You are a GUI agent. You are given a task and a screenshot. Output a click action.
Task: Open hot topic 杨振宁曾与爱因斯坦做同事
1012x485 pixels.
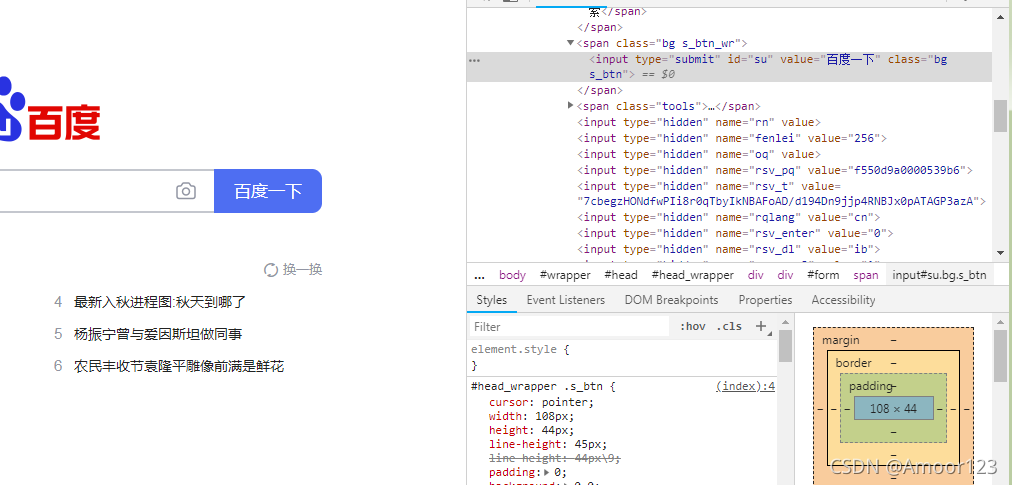click(158, 334)
